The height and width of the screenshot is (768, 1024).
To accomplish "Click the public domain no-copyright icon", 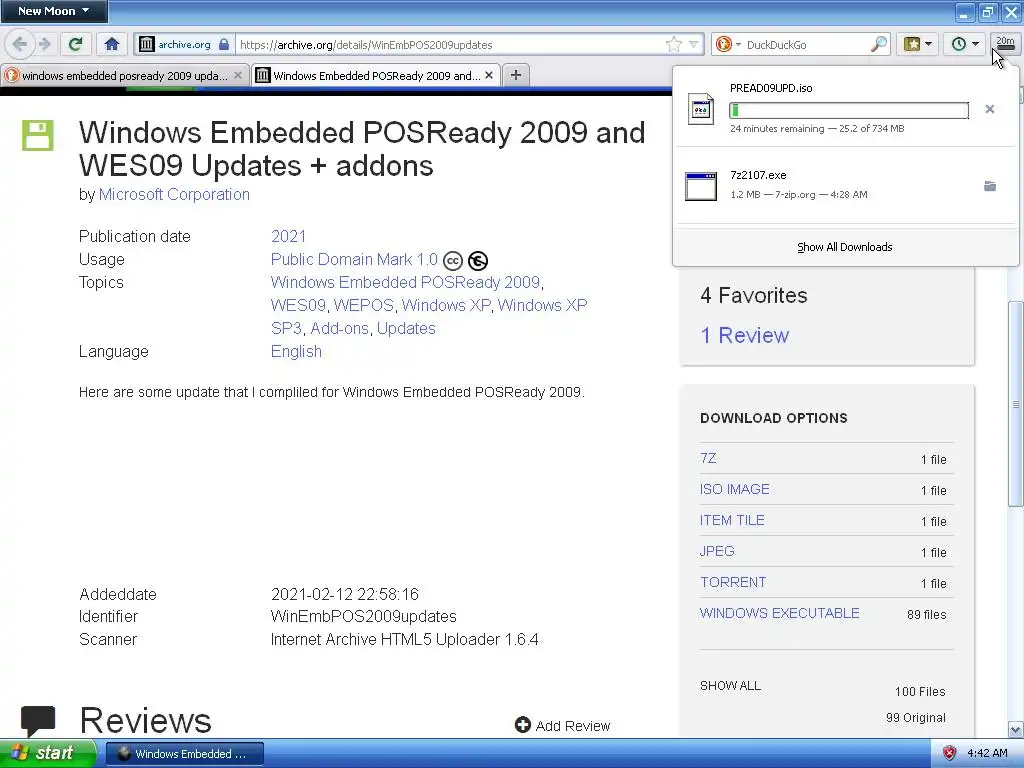I will click(x=478, y=261).
